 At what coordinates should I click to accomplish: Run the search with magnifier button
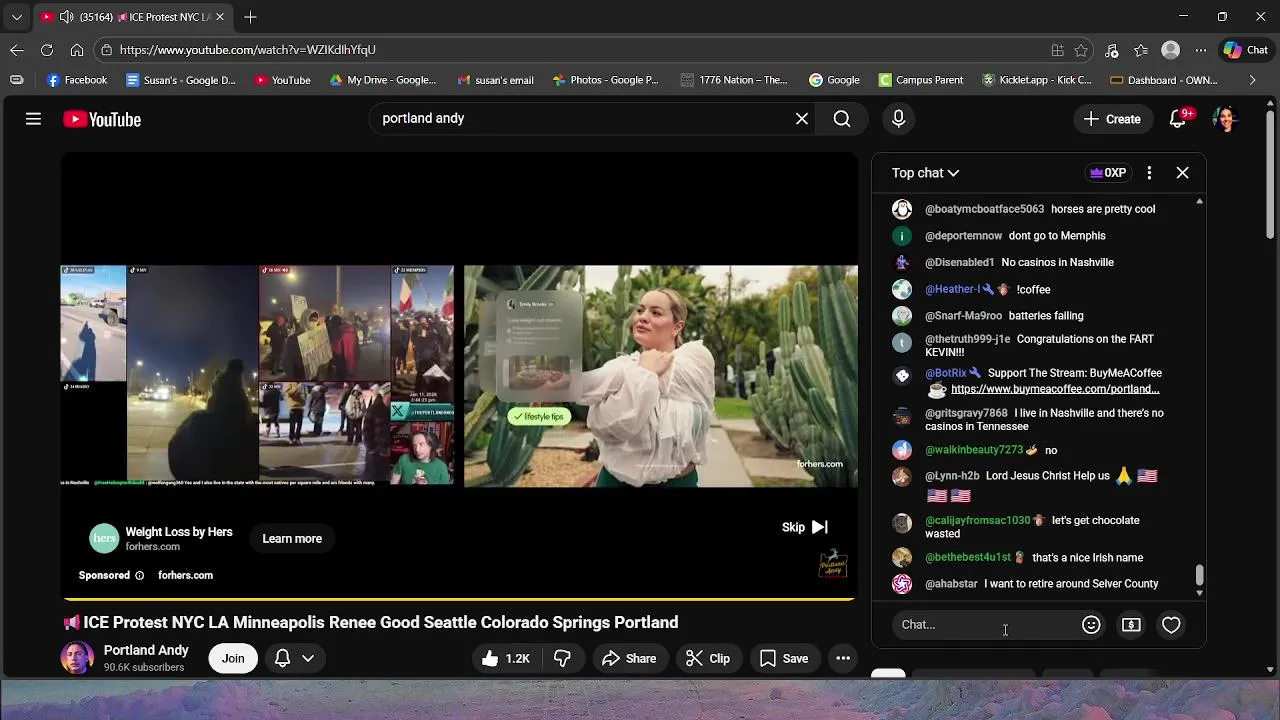tap(842, 119)
